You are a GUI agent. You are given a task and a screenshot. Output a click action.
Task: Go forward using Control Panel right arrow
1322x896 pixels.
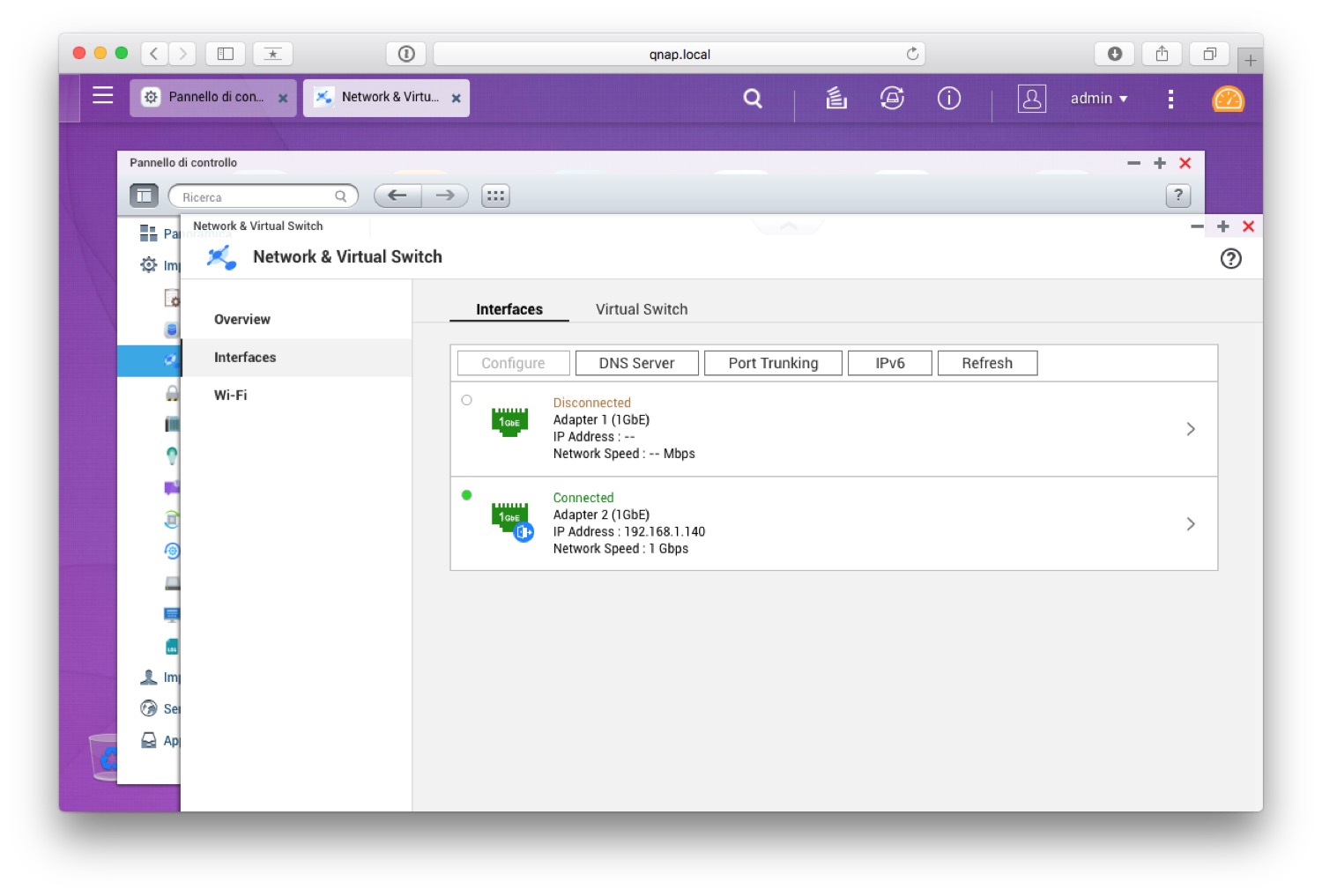pyautogui.click(x=445, y=196)
